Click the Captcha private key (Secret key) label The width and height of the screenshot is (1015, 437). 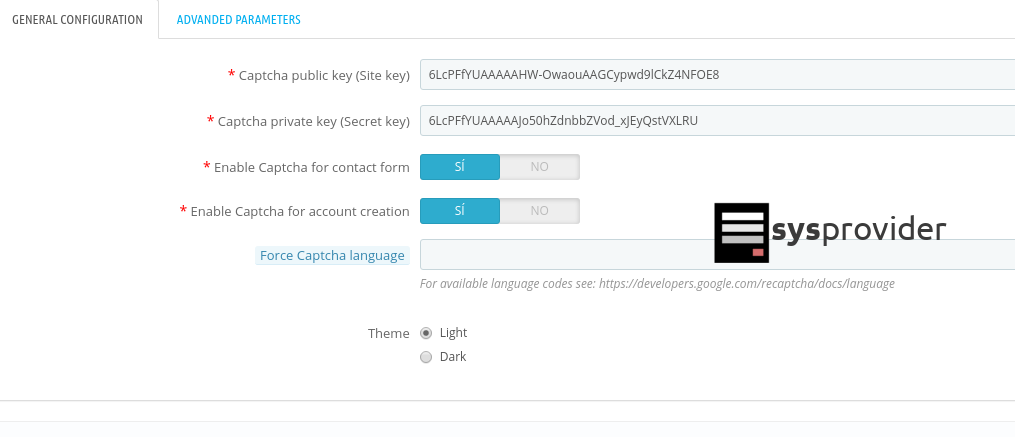pyautogui.click(x=313, y=121)
